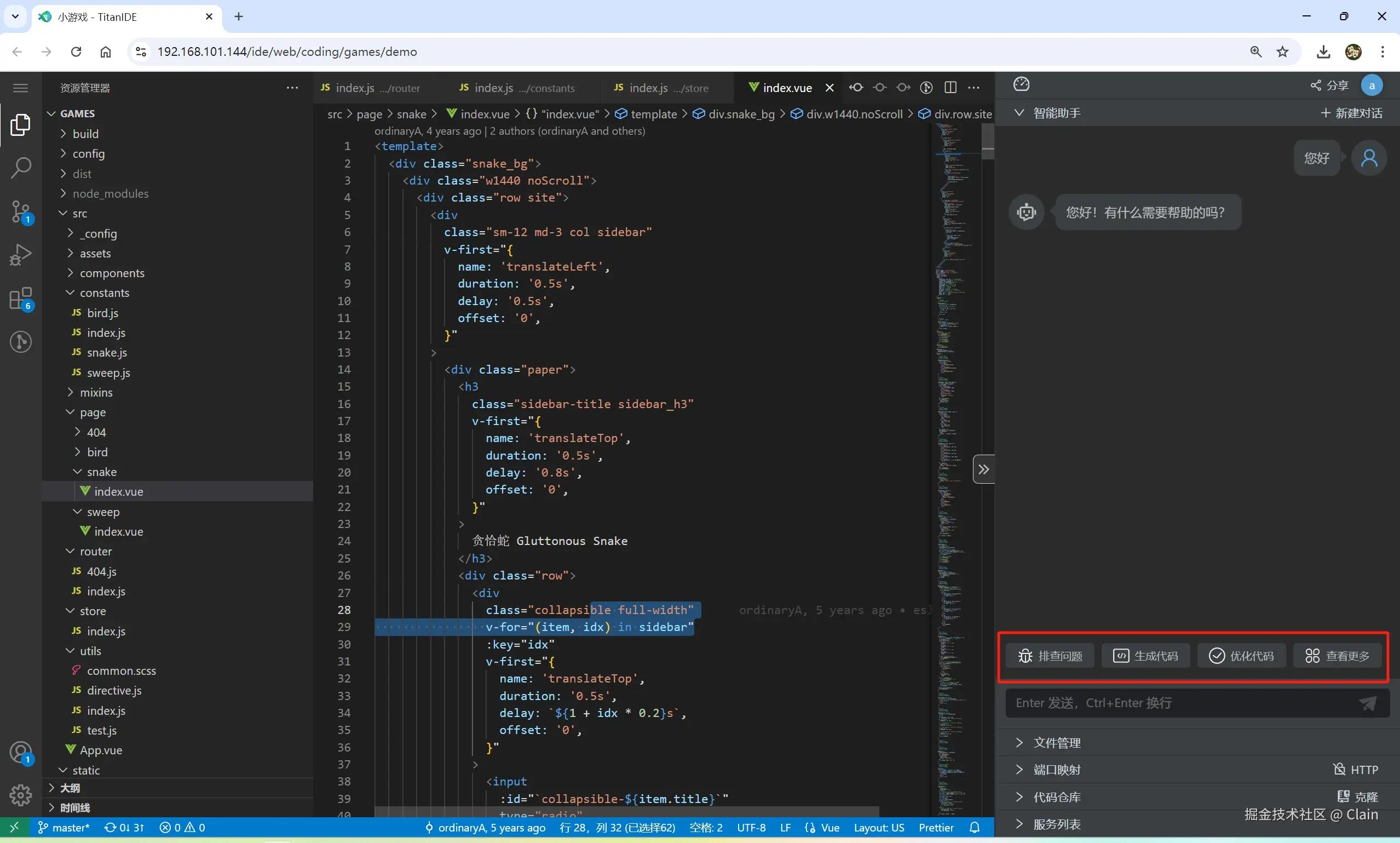Collapse the 智能助手 assistant section
This screenshot has width=1400, height=843.
pos(1047,113)
